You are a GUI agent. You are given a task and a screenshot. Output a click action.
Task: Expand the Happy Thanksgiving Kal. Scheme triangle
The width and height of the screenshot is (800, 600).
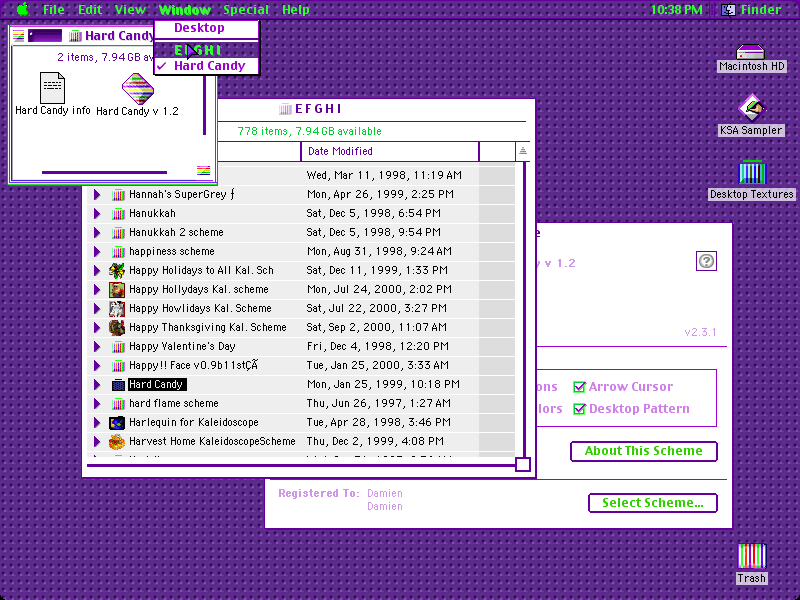(97, 328)
